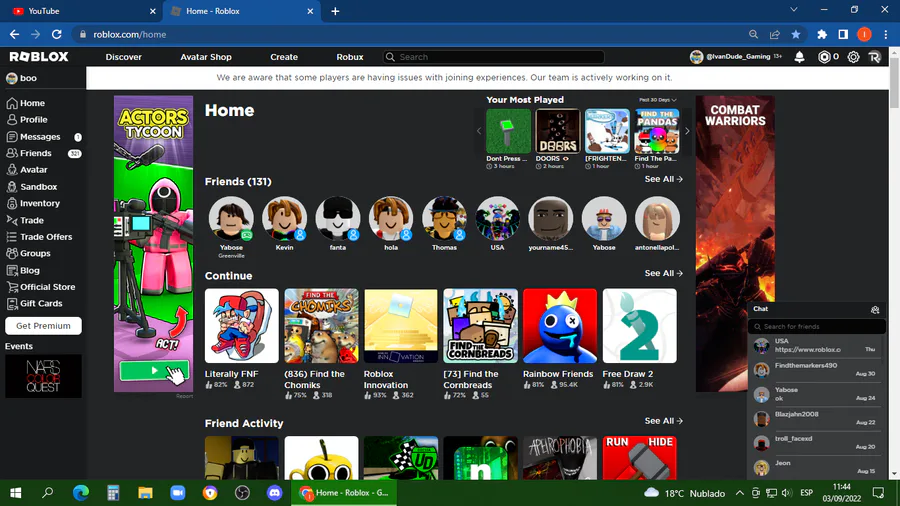Open Trade in the sidebar
This screenshot has width=900, height=506.
25,220
